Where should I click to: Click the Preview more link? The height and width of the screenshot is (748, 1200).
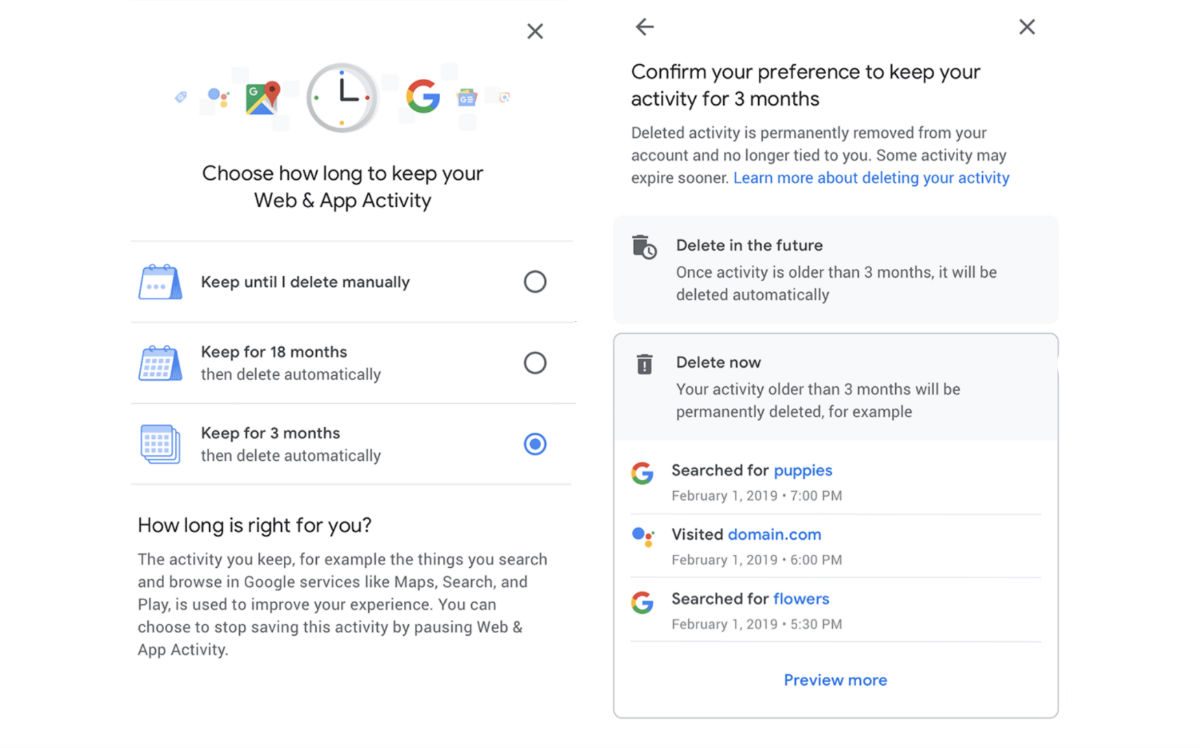coord(835,680)
